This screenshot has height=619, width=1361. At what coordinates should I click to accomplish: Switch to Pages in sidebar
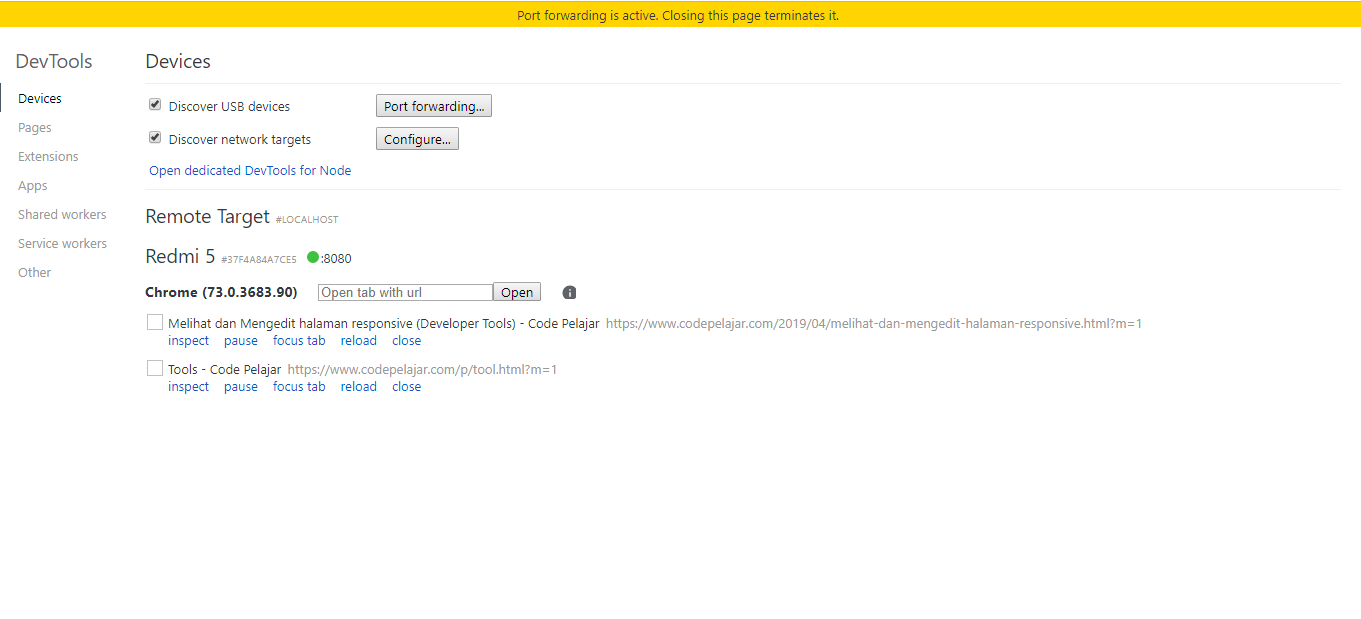click(x=35, y=127)
